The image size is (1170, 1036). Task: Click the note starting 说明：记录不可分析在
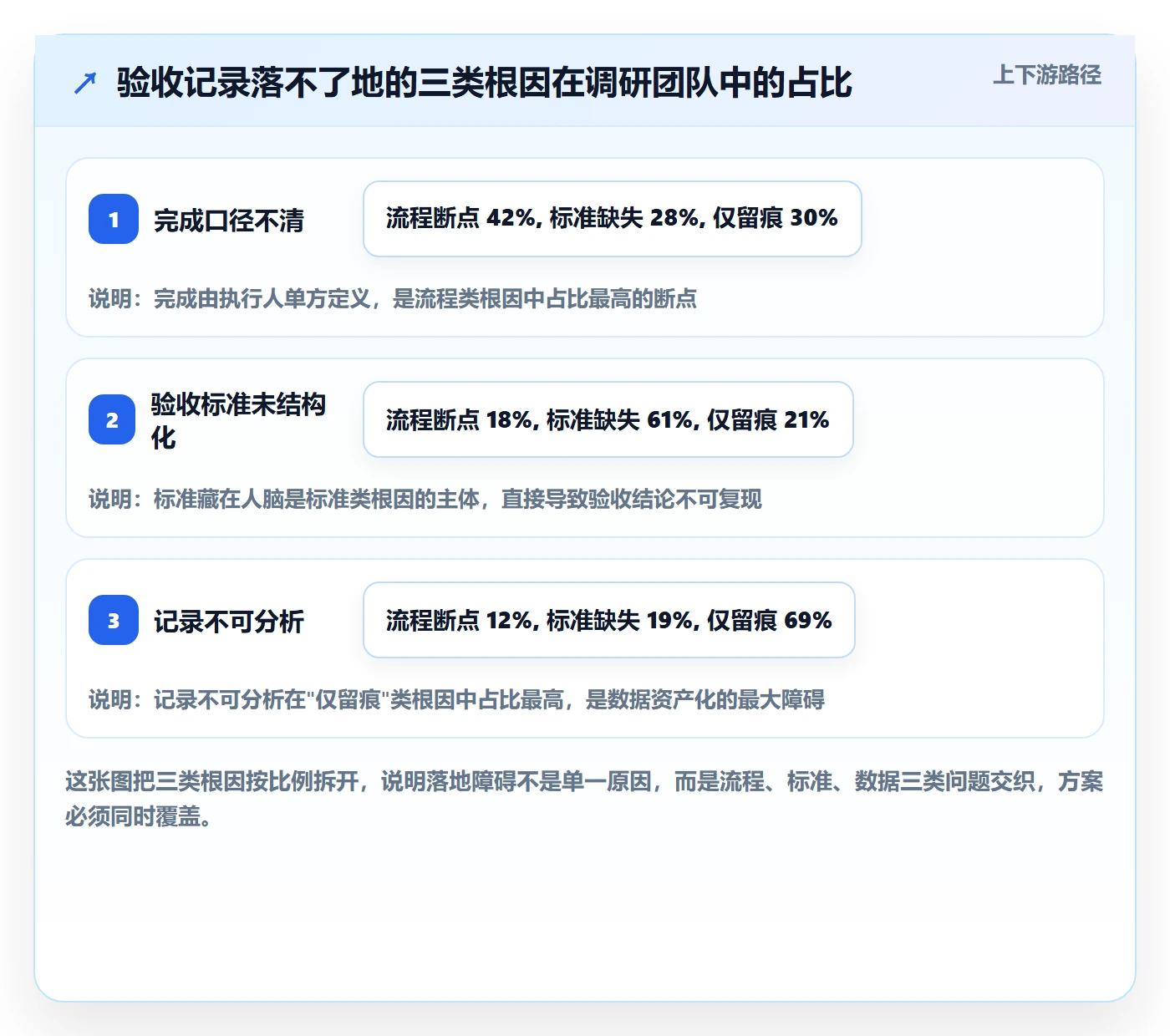456,699
